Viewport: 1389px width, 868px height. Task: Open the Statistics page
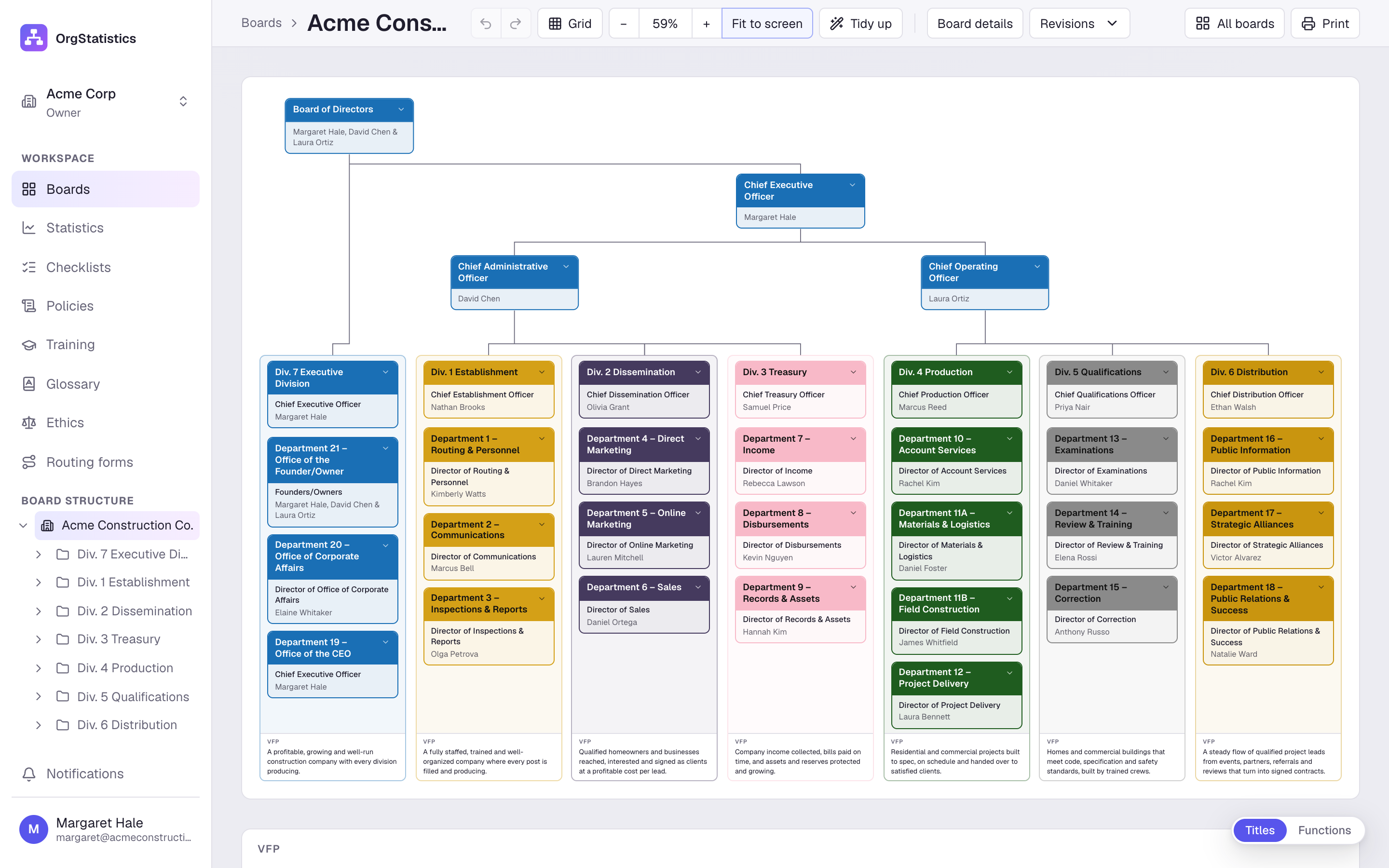(106, 228)
